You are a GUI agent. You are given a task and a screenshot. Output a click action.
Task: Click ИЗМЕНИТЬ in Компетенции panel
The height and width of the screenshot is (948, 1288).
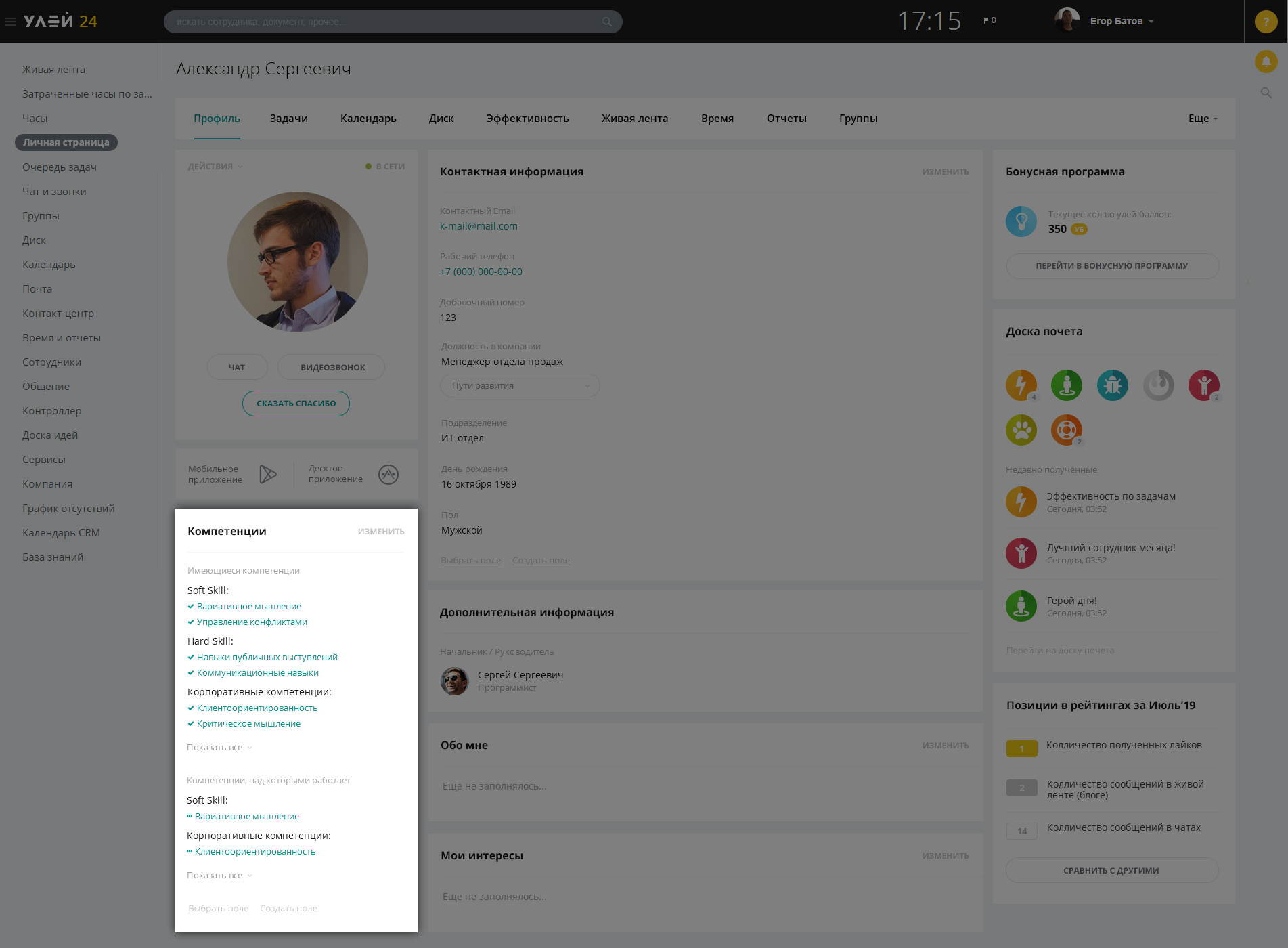pos(381,532)
